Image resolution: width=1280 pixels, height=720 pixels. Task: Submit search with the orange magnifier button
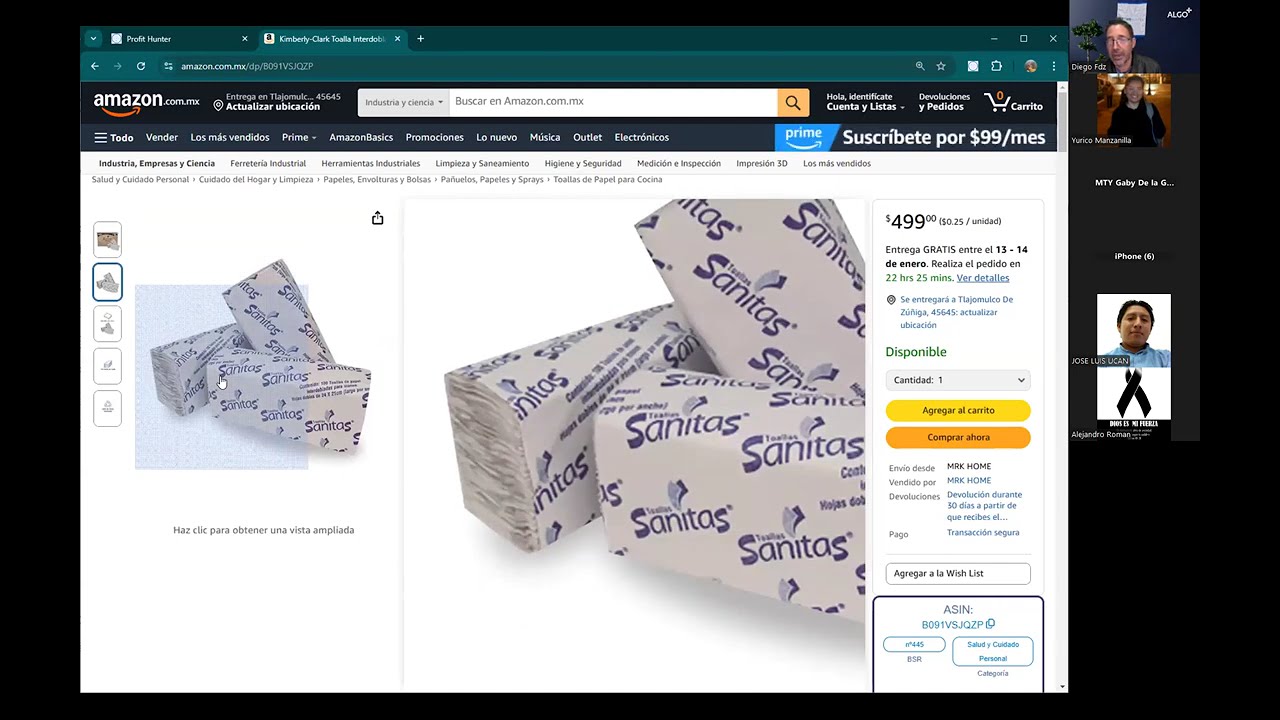click(x=792, y=102)
